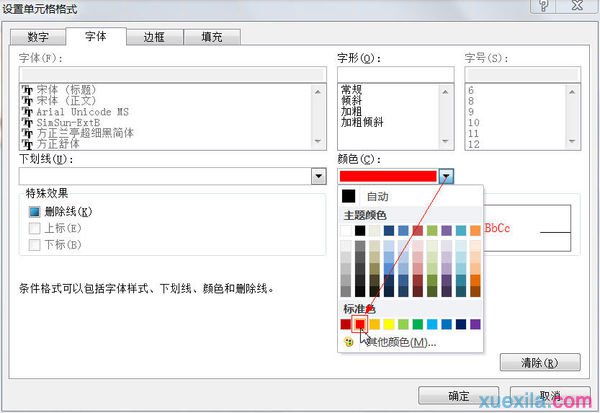Click 字形 list scroll down arrow

[x=445, y=141]
